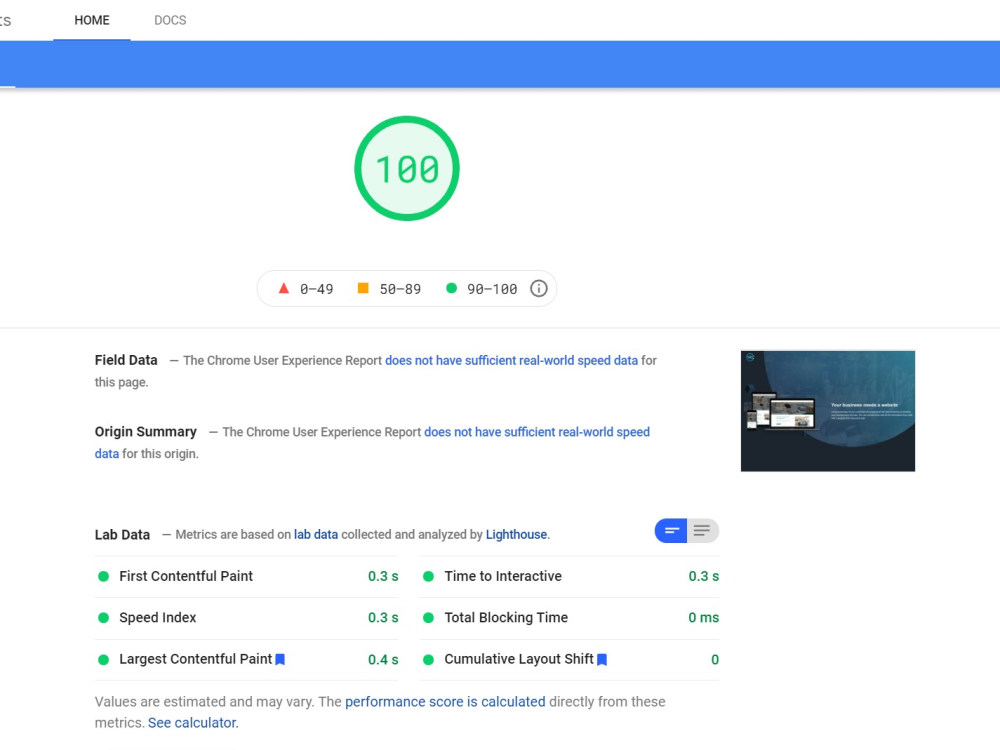Click the green circle 90–100 legend icon
This screenshot has width=1000, height=750.
[x=451, y=288]
